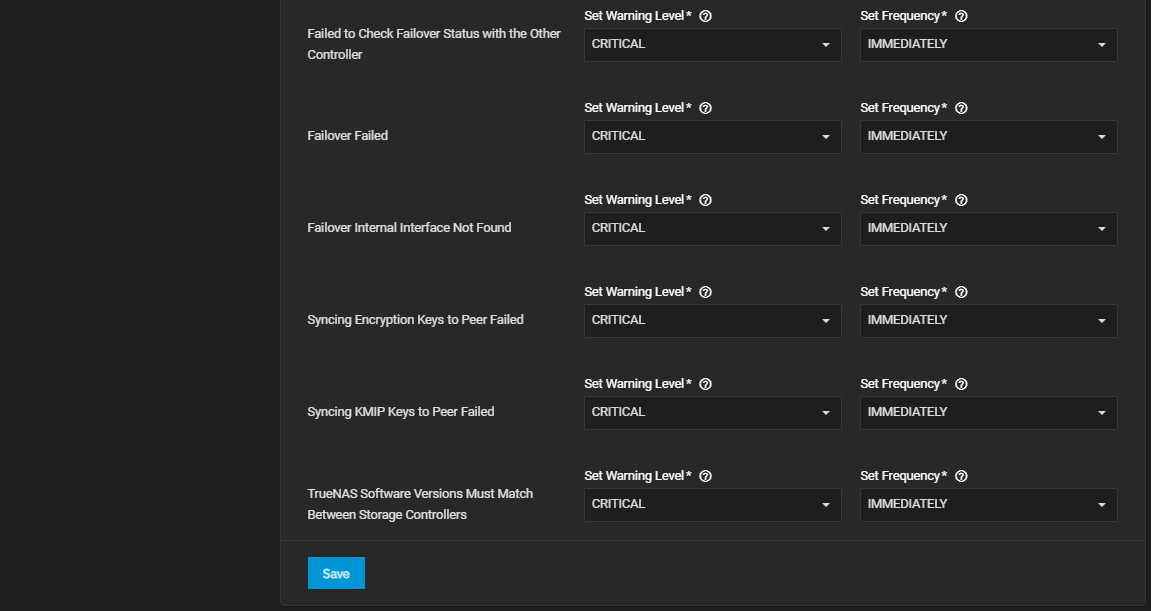Viewport: 1151px width, 611px height.
Task: Click the Failover Failed warning level help icon
Action: [705, 107]
